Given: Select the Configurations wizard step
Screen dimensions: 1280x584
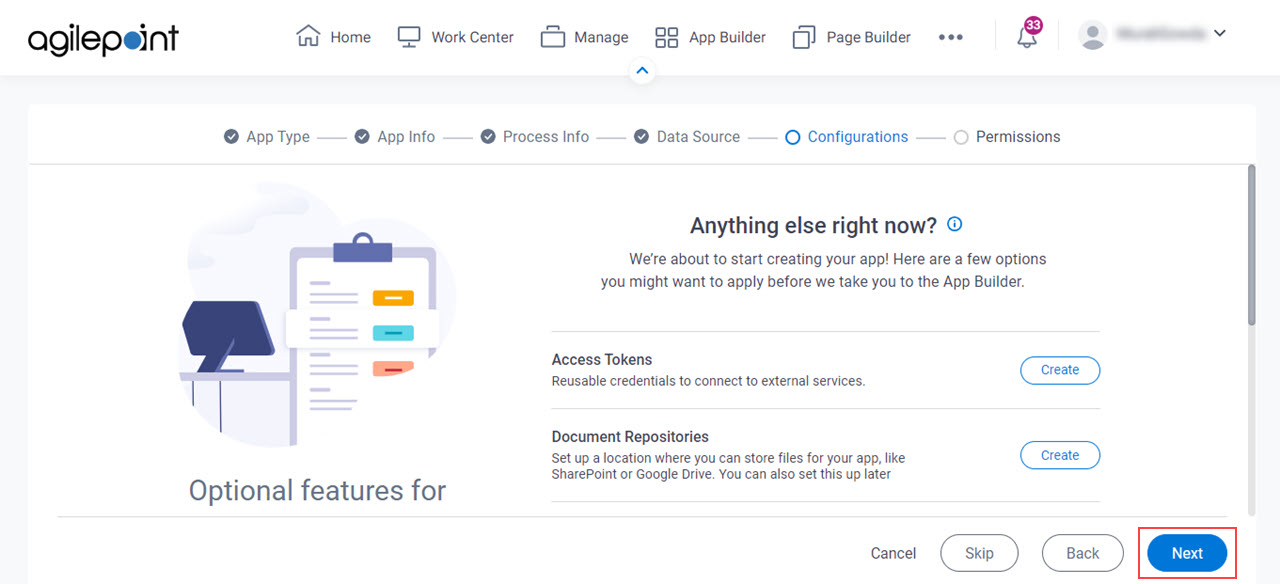Looking at the screenshot, I should 847,137.
